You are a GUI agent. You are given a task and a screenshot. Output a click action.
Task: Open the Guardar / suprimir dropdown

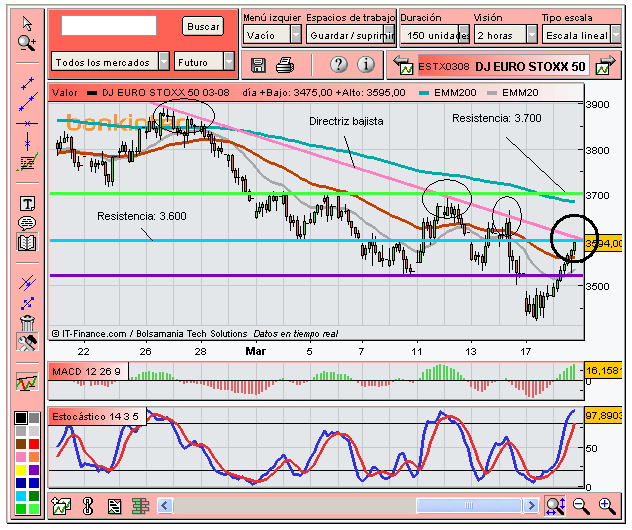point(350,35)
